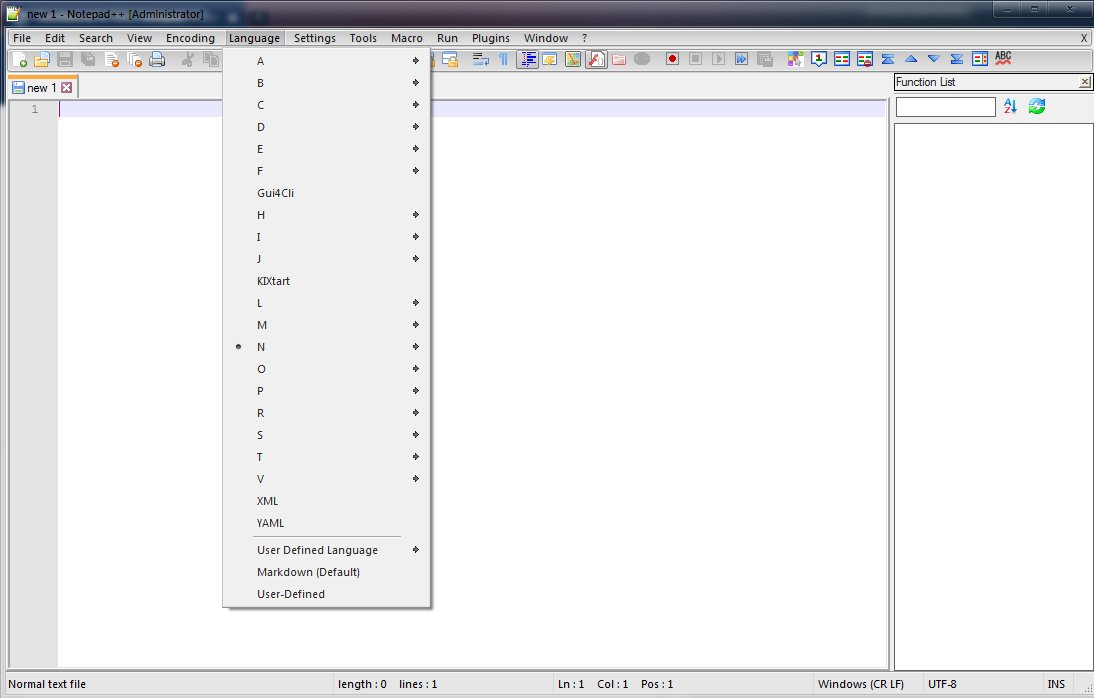Expand the J language submenu
The width and height of the screenshot is (1094, 698).
click(x=327, y=259)
